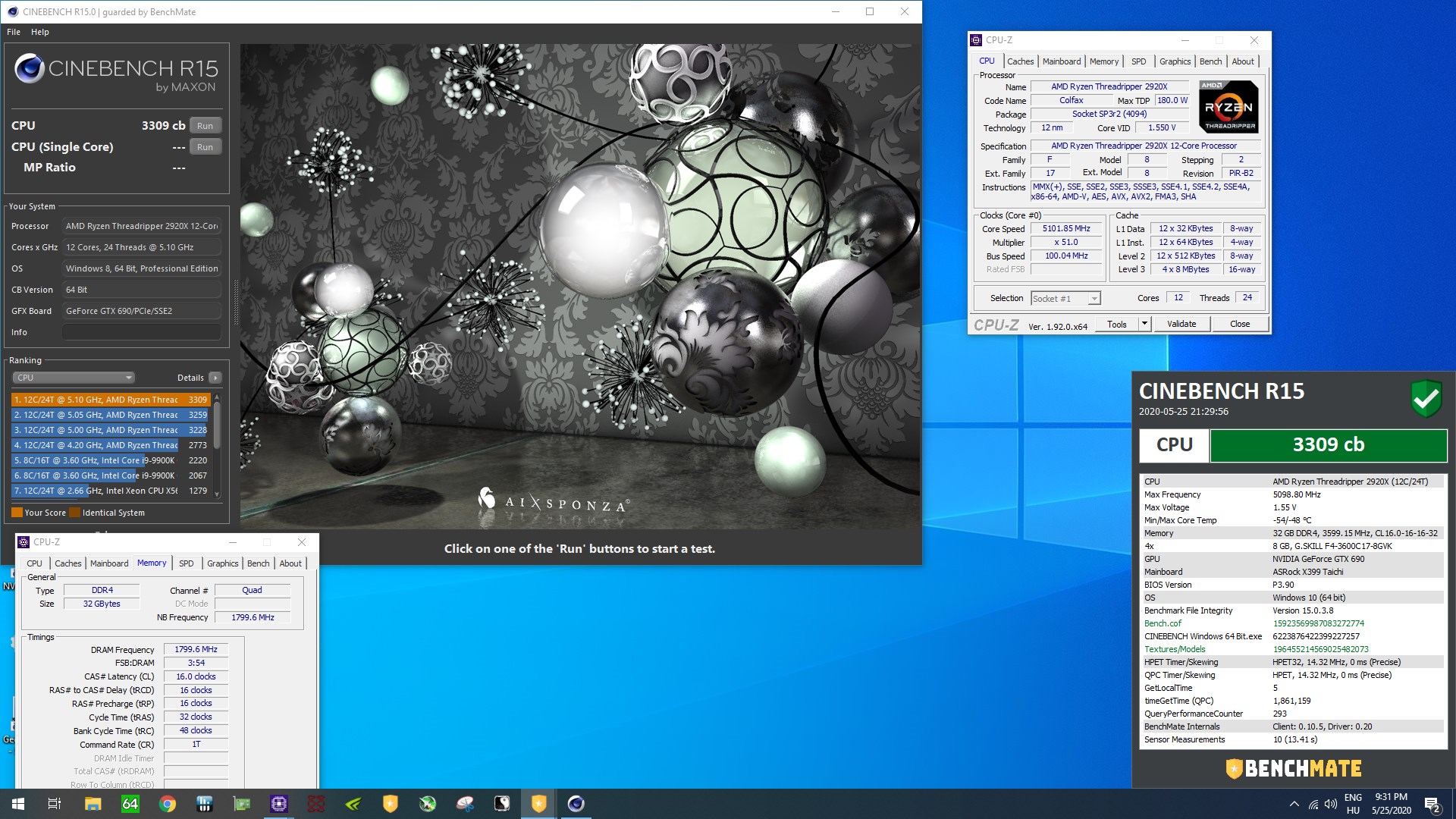This screenshot has width=1456, height=819.
Task: Open About tab in top CPU-Z window
Action: coord(1242,61)
